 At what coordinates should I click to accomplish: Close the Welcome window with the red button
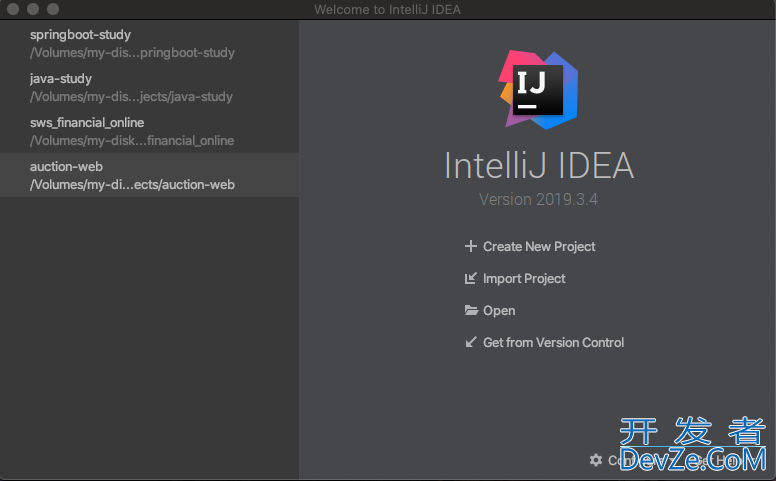[x=13, y=9]
